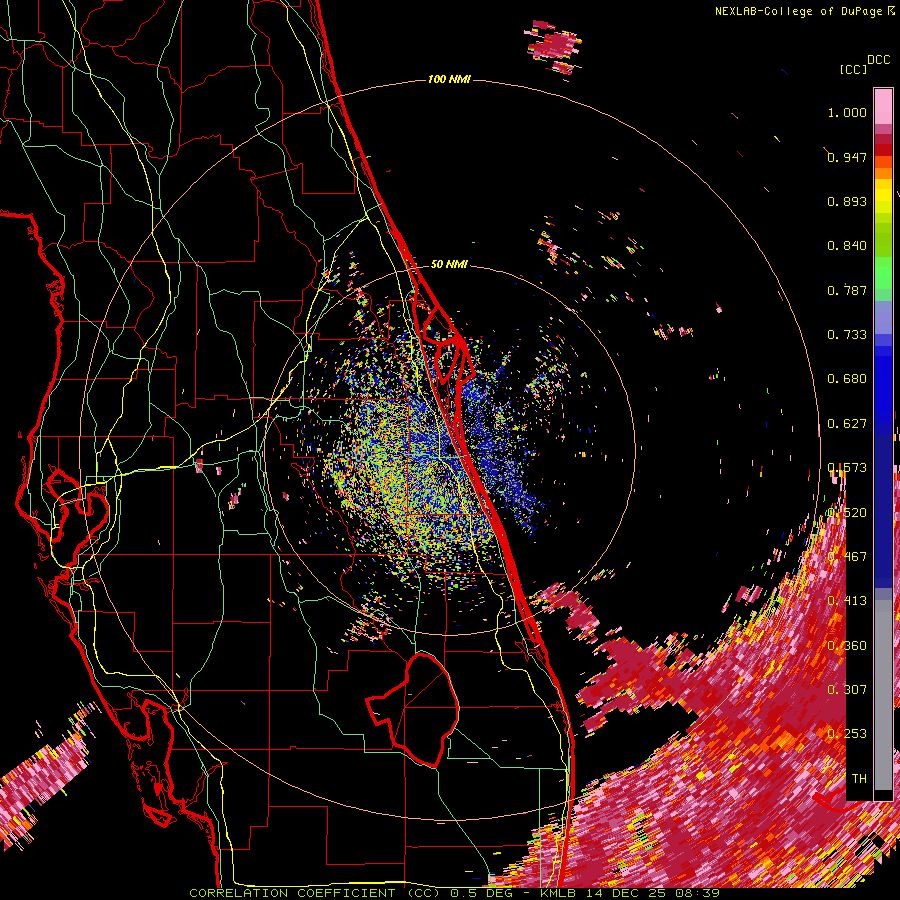Click the 100 NMI range ring label
Image resolution: width=900 pixels, height=900 pixels.
point(449,79)
